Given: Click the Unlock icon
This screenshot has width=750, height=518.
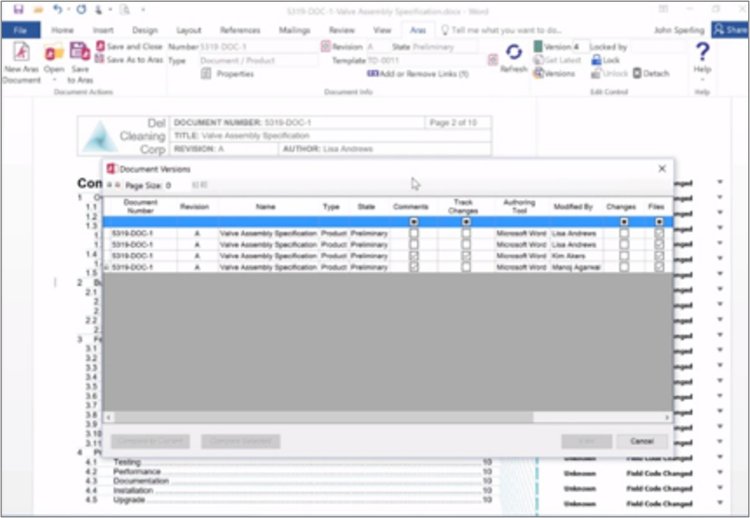Looking at the screenshot, I should click(x=596, y=73).
